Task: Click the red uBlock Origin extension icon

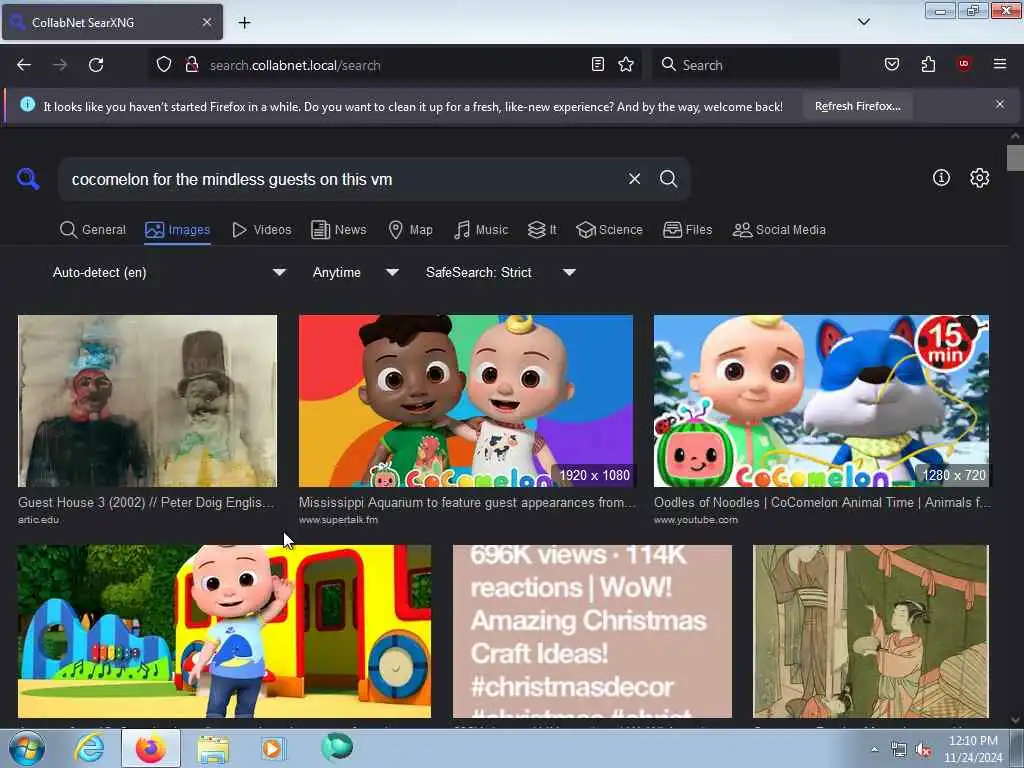Action: click(964, 64)
